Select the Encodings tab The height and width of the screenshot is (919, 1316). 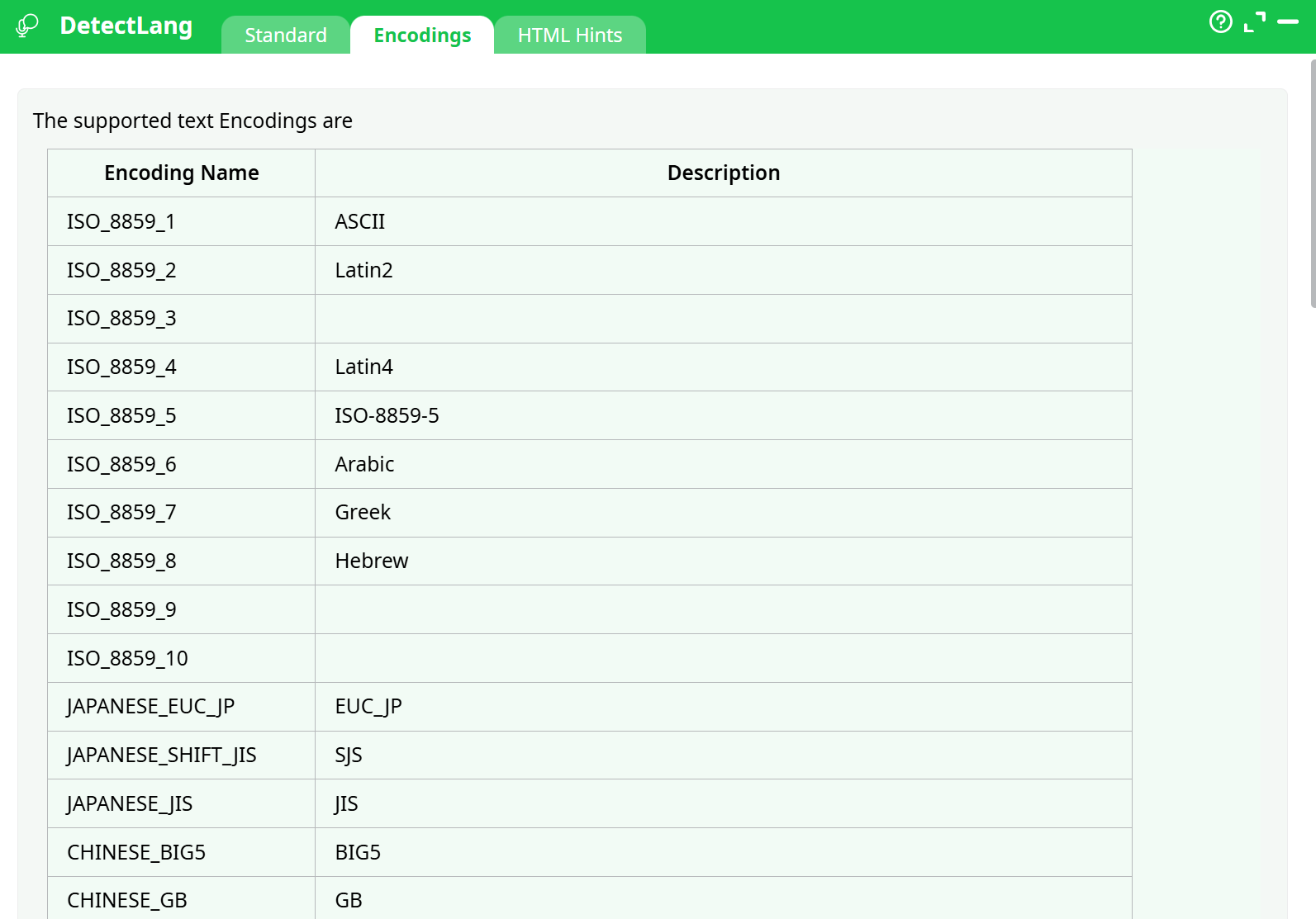click(422, 36)
